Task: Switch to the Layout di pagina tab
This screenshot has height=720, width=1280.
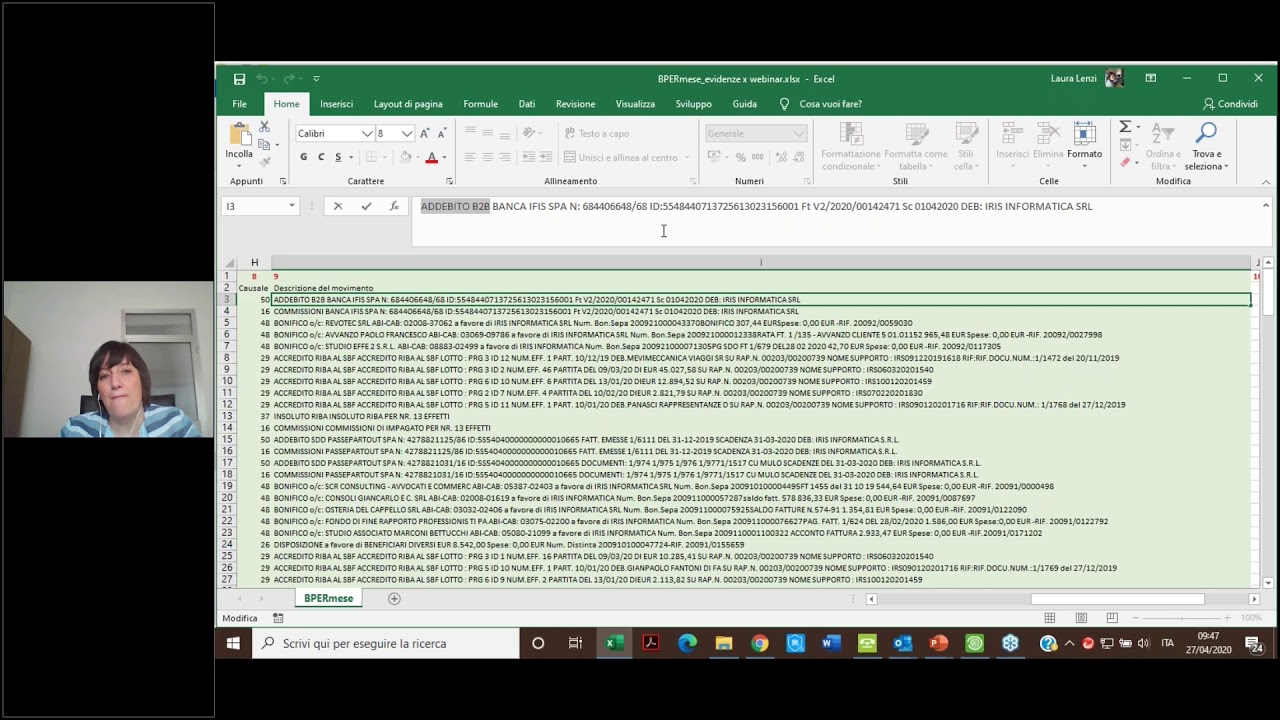Action: pos(408,104)
